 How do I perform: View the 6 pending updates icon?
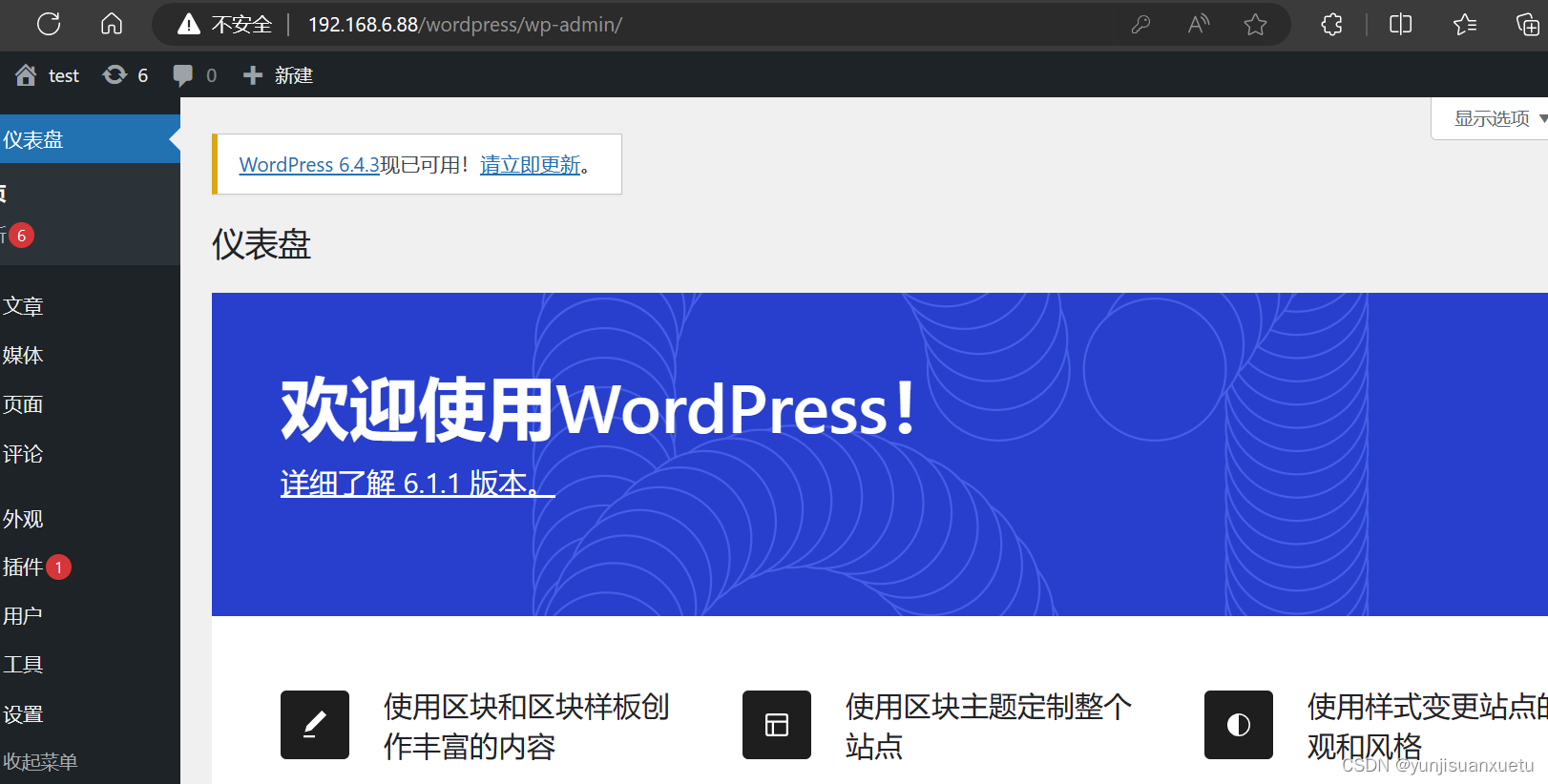click(115, 75)
